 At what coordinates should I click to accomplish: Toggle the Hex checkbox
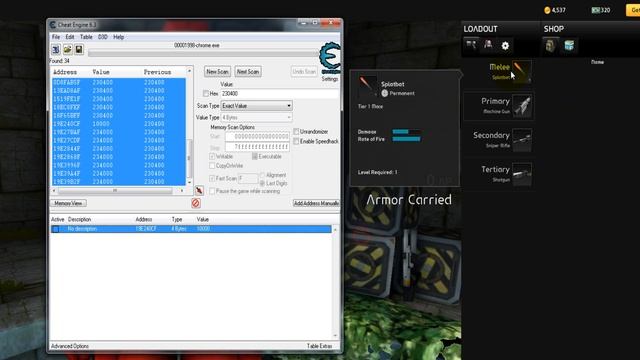click(x=206, y=93)
